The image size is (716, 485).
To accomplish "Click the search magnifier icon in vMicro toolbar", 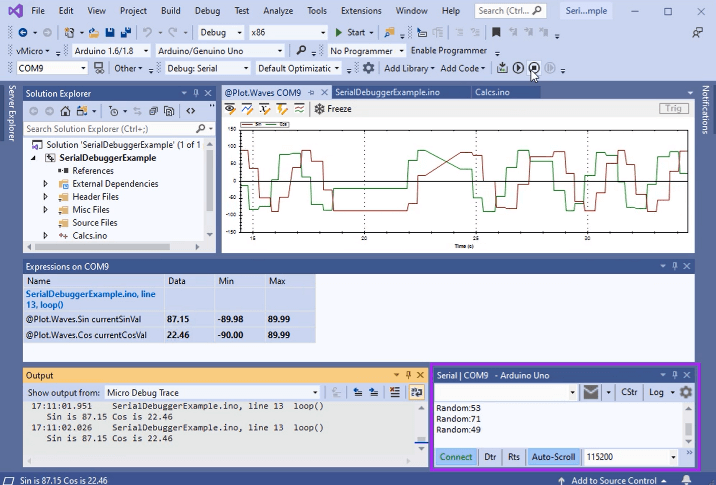I will (301, 50).
